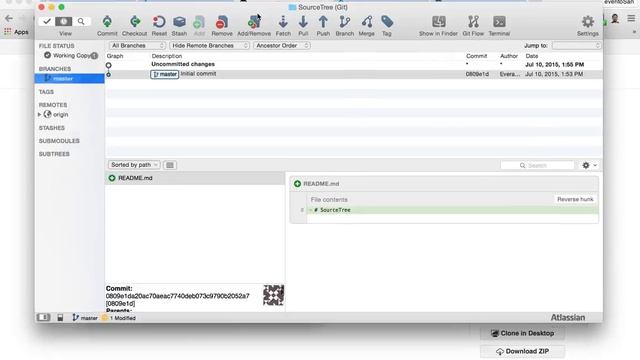This screenshot has width=640, height=360.
Task: Switch to log history clock view
Action: click(x=64, y=21)
